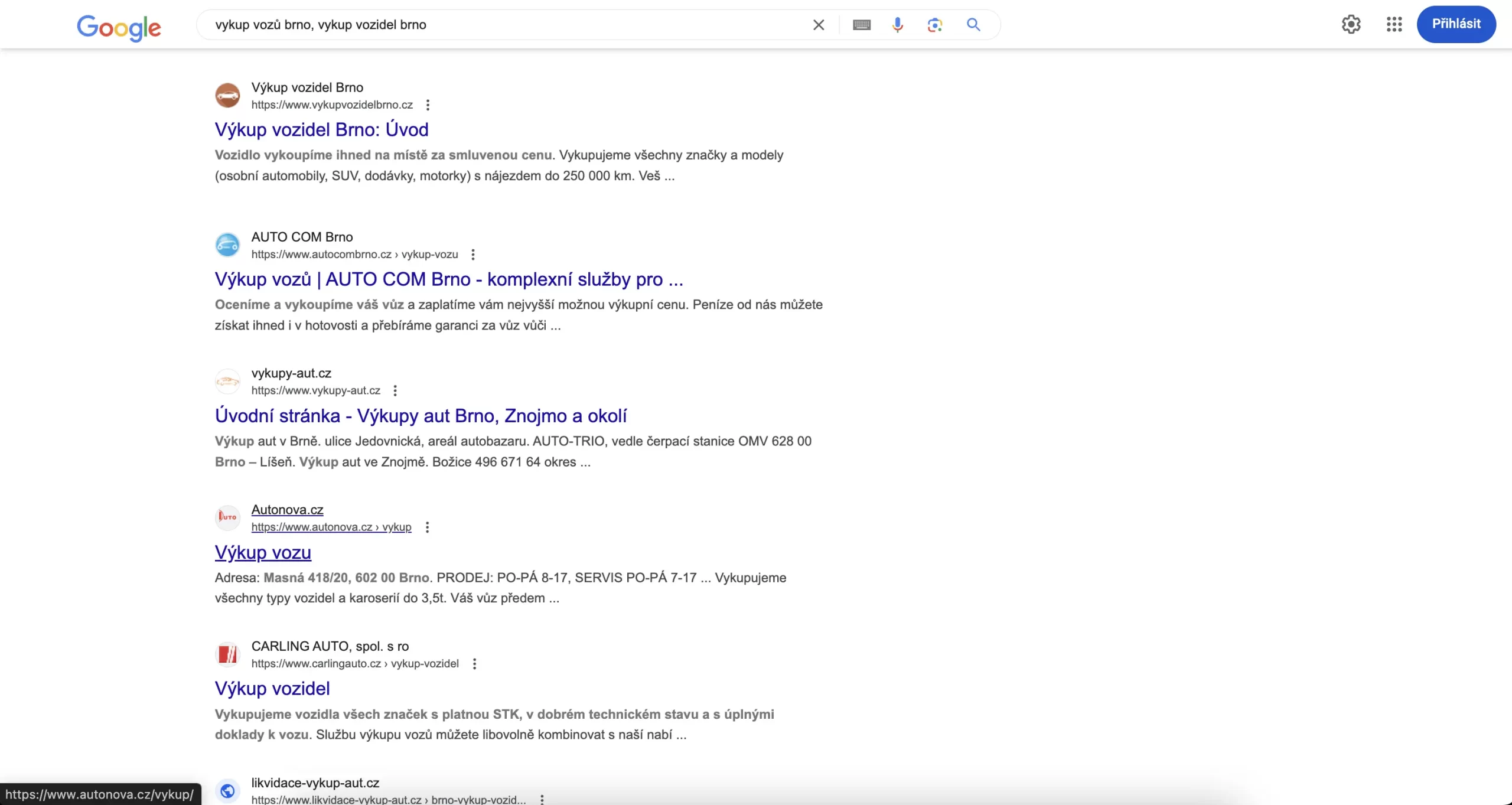The height and width of the screenshot is (805, 1512).
Task: Open the Výkup vozidel Brno: Úvod link
Action: pos(321,129)
